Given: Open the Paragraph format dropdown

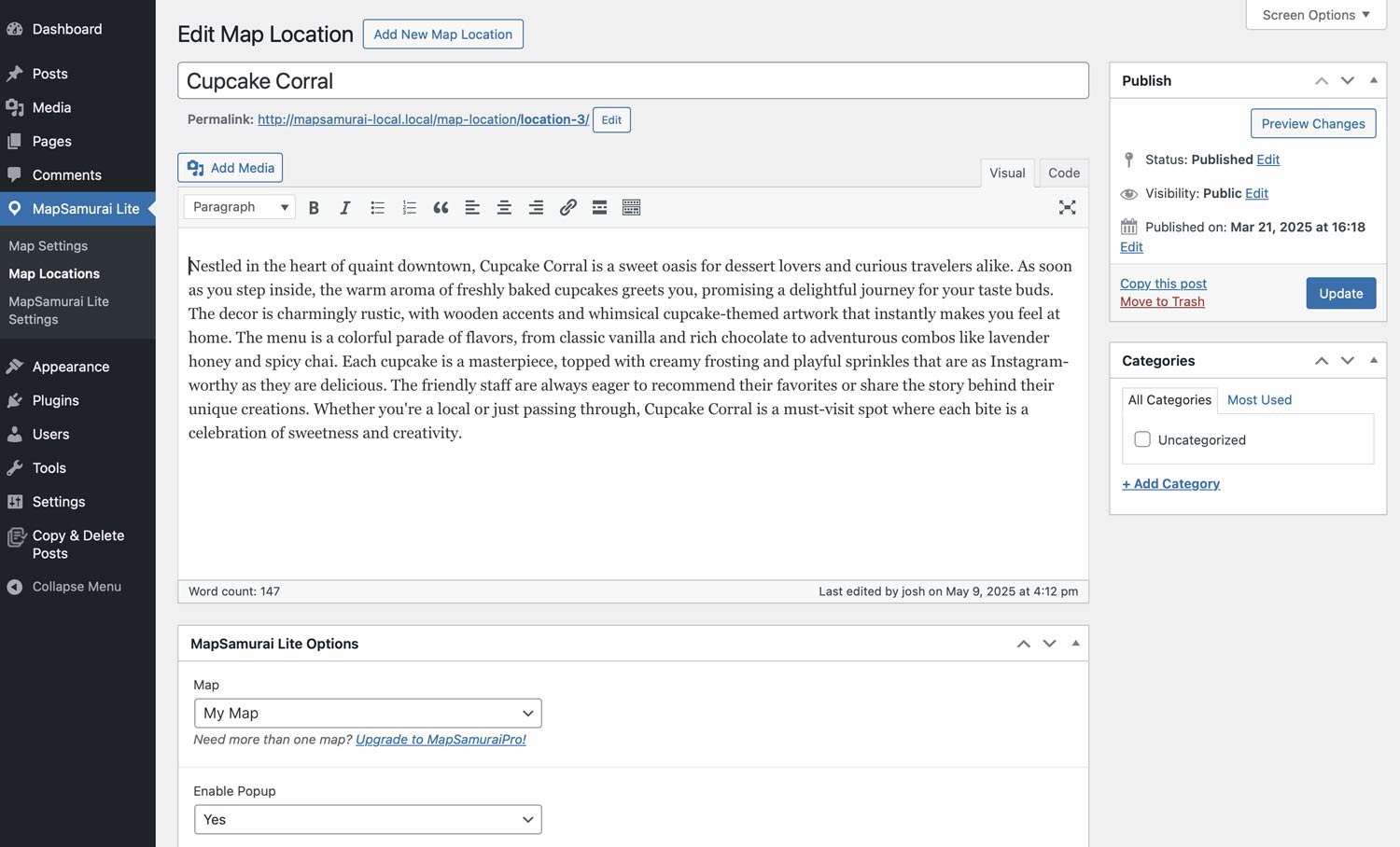Looking at the screenshot, I should click(240, 207).
